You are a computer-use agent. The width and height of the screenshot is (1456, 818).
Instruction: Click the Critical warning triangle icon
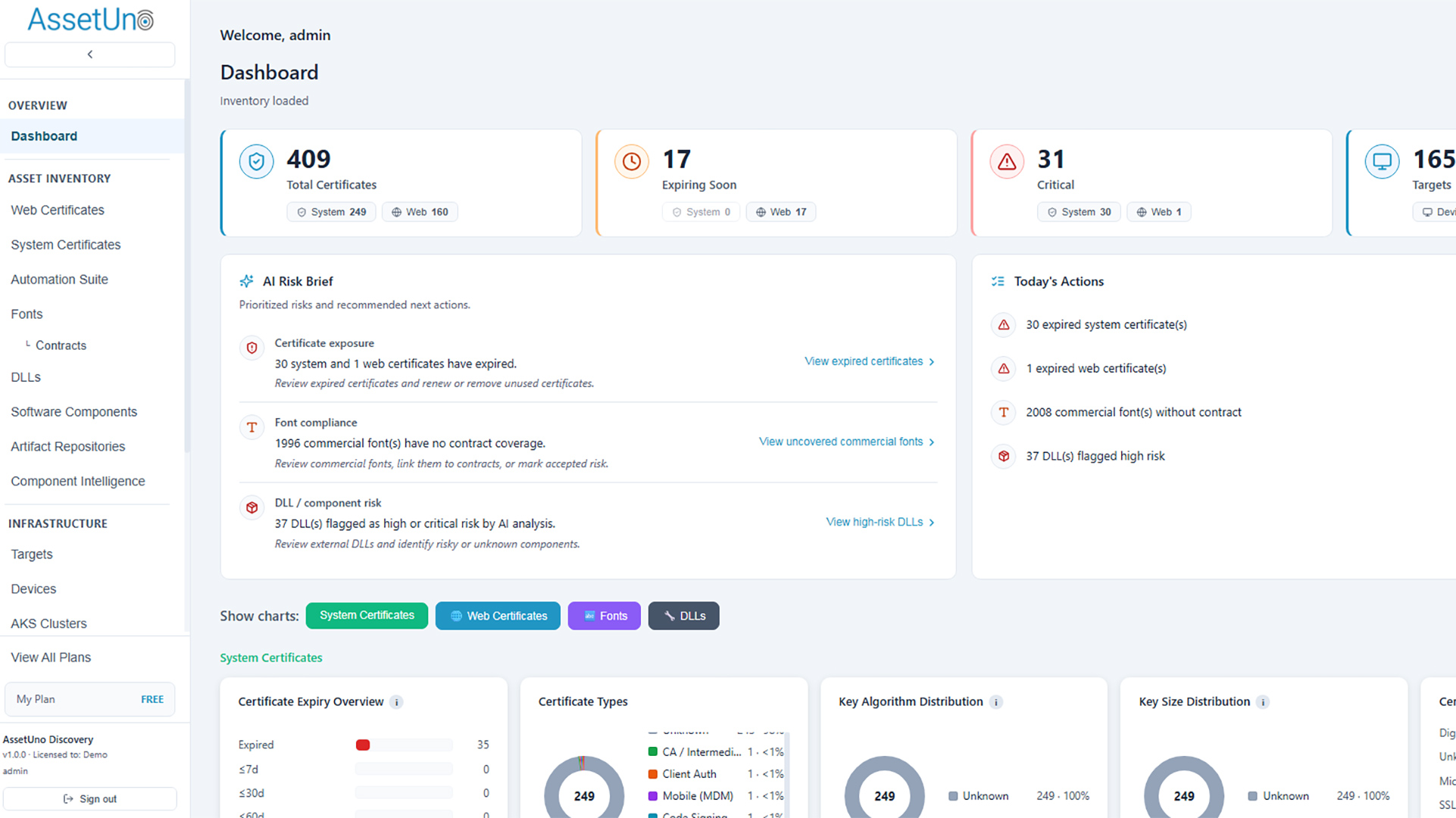[x=1007, y=161]
